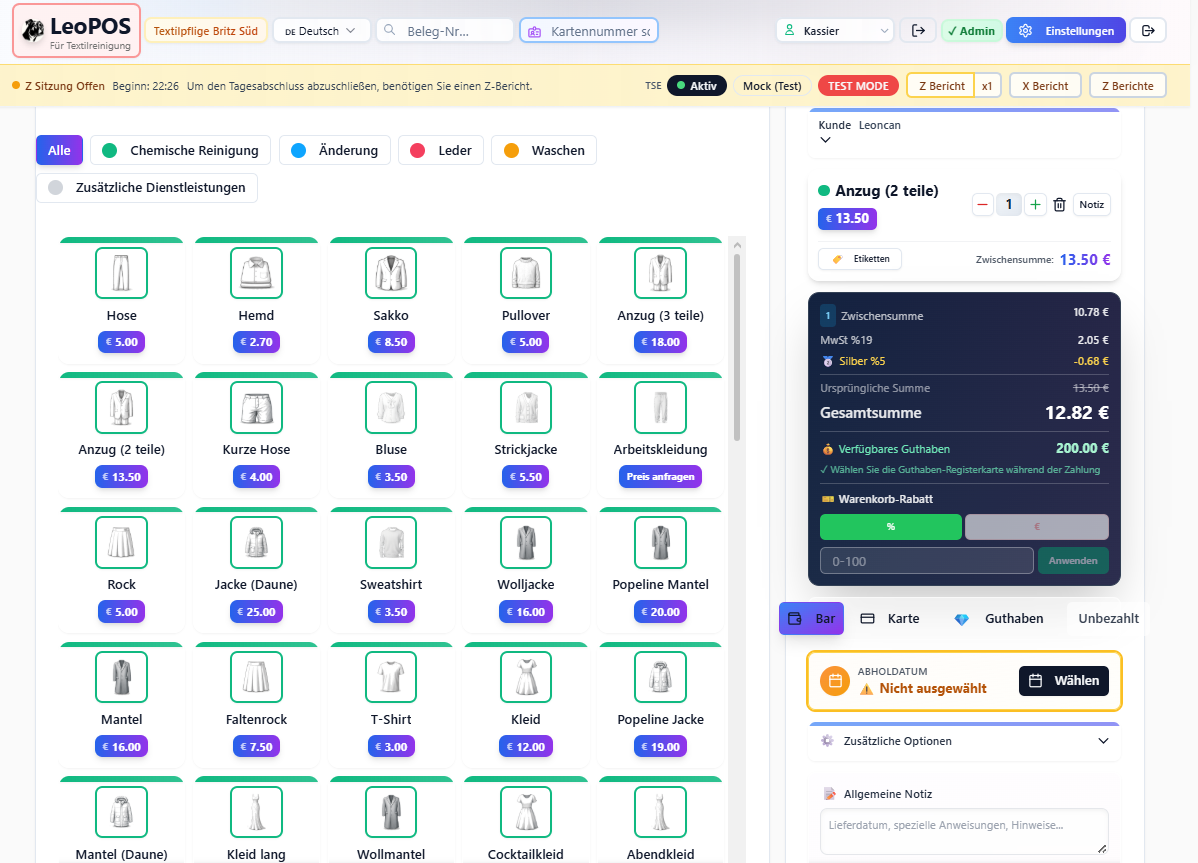Click the Allgemeine Notiz text field
1198x863 pixels.
[964, 831]
